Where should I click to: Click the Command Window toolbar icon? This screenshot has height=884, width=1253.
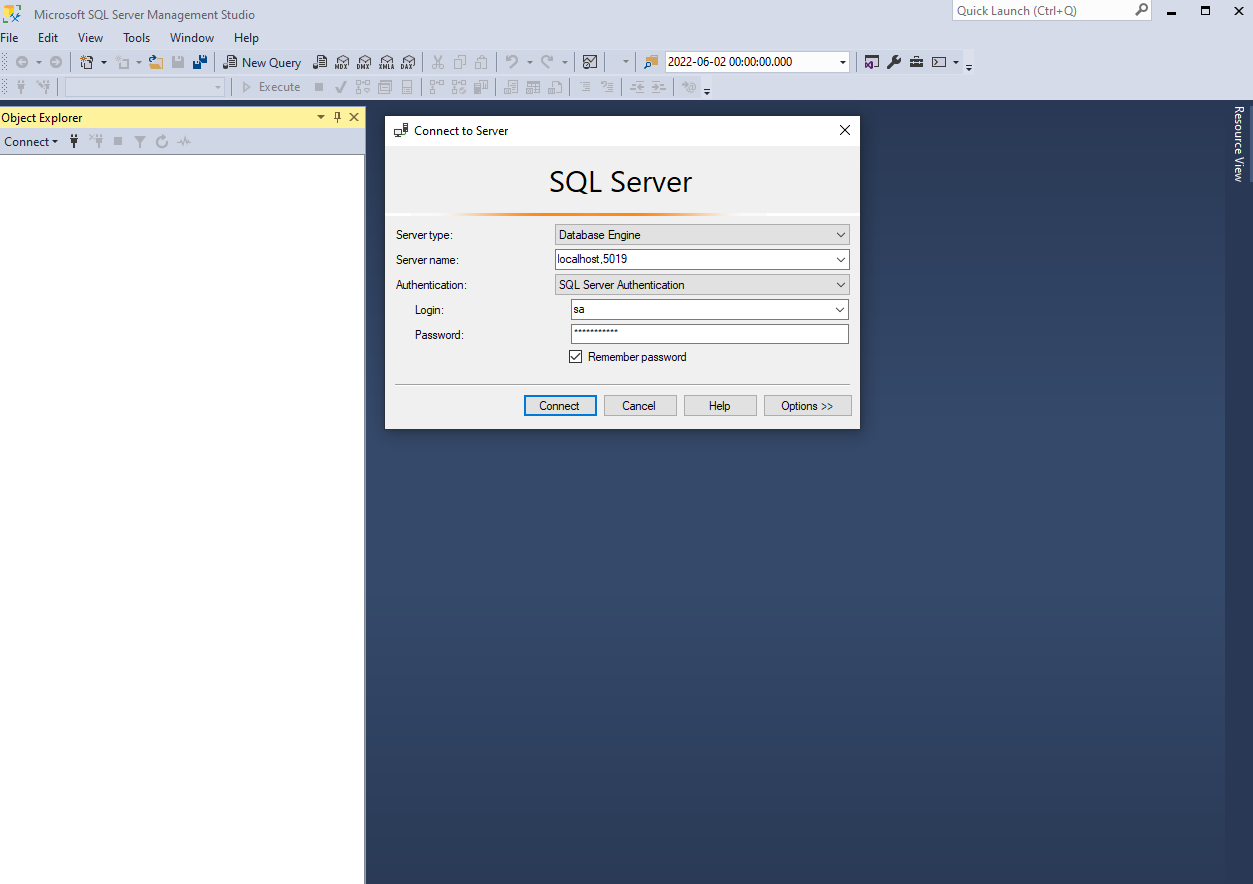tap(939, 62)
